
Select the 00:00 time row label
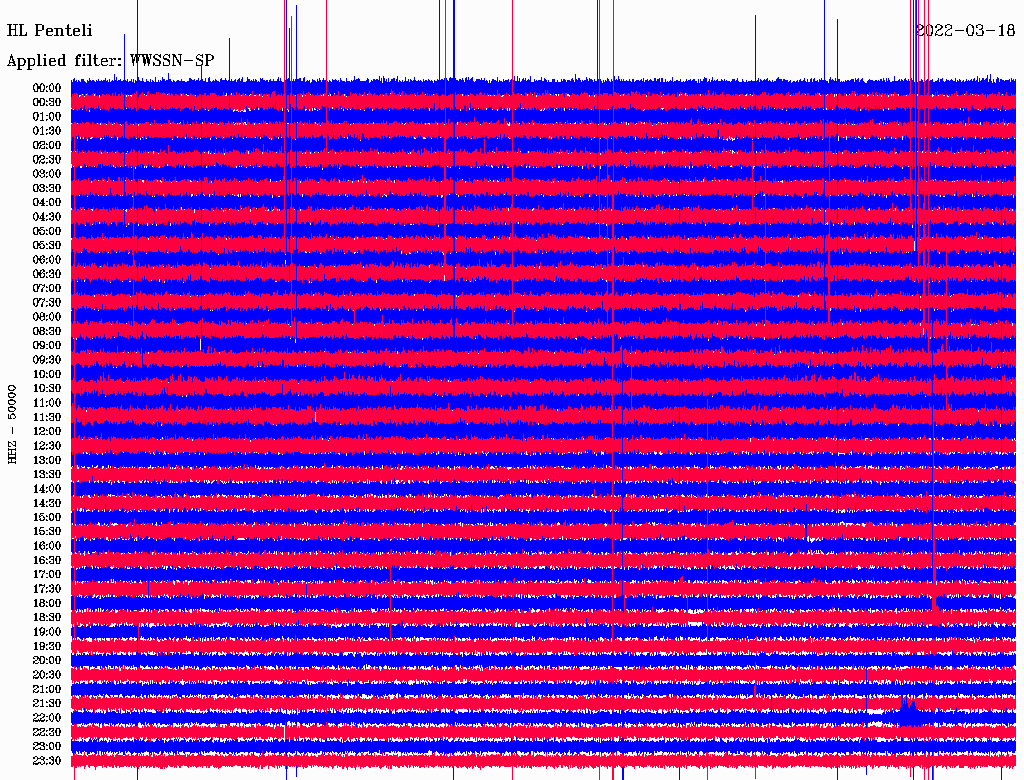coord(47,88)
